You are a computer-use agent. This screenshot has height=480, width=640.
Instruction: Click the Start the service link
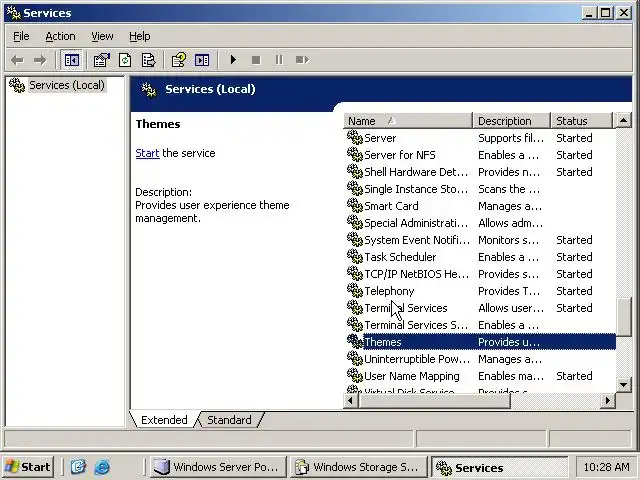click(x=147, y=153)
